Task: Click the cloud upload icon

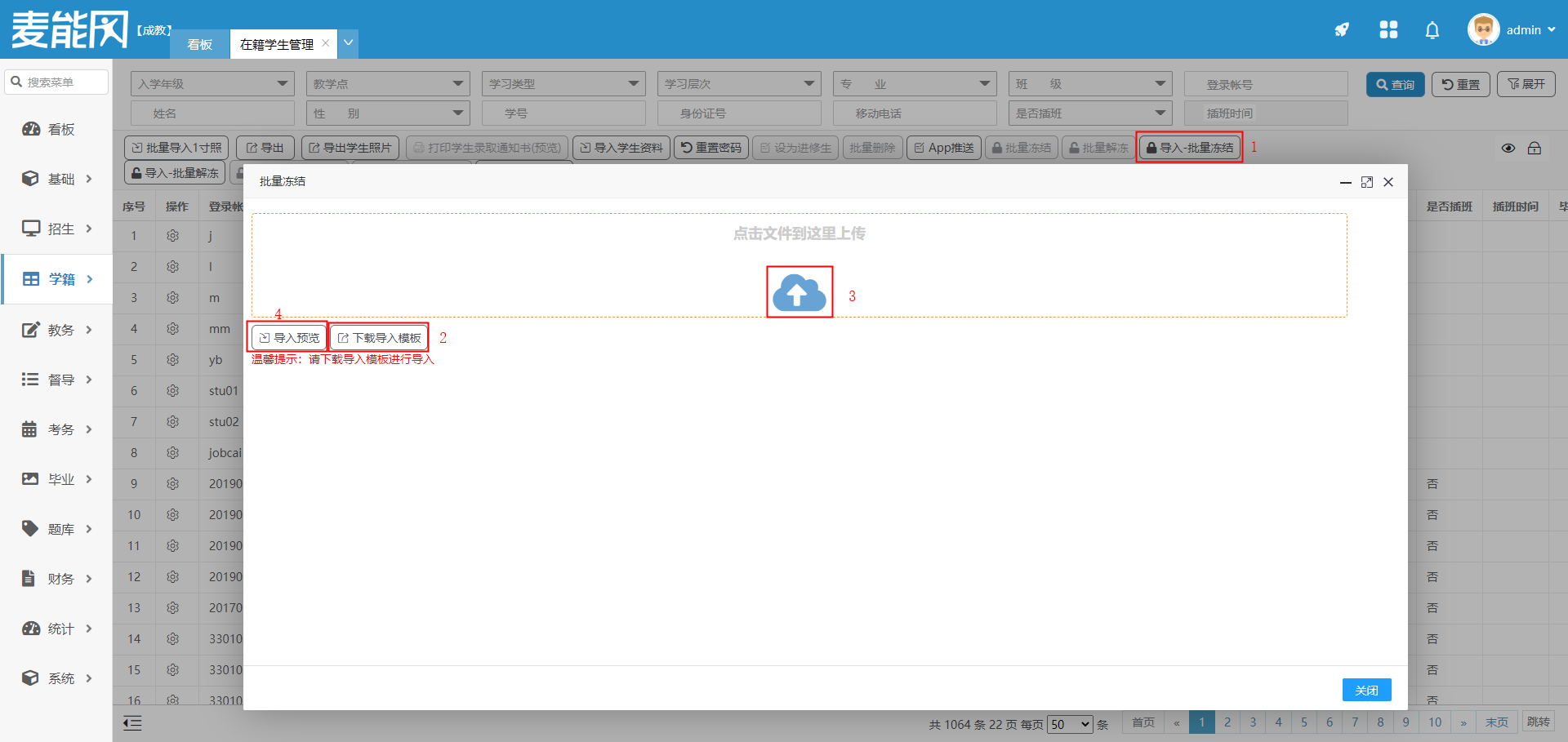Action: pos(799,293)
